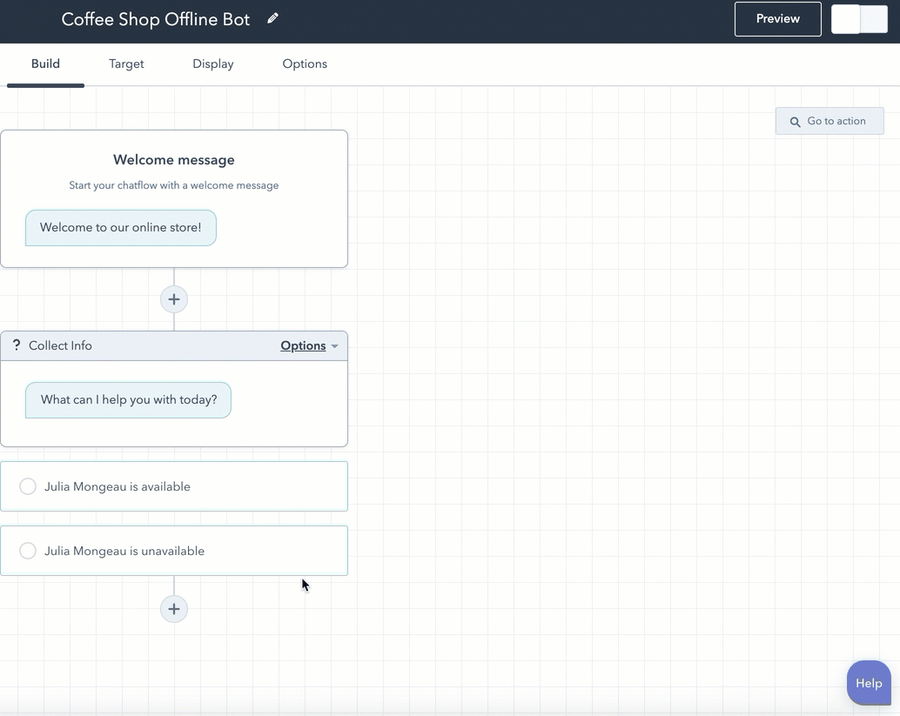Switch to the Target tab
Screen dimensions: 900x716
[x=126, y=63]
